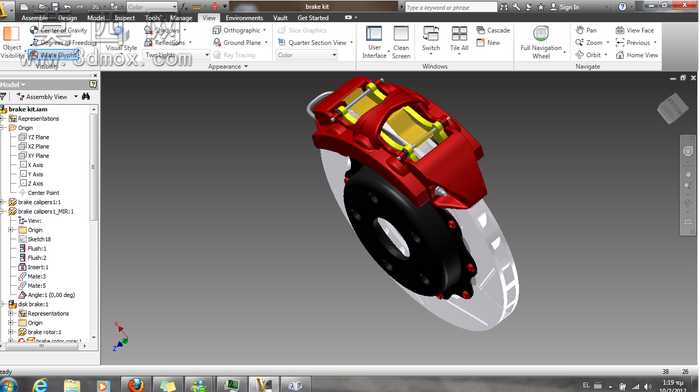Screen dimensions: 700x392
Task: Select Orthographic projection mode
Action: (237, 30)
